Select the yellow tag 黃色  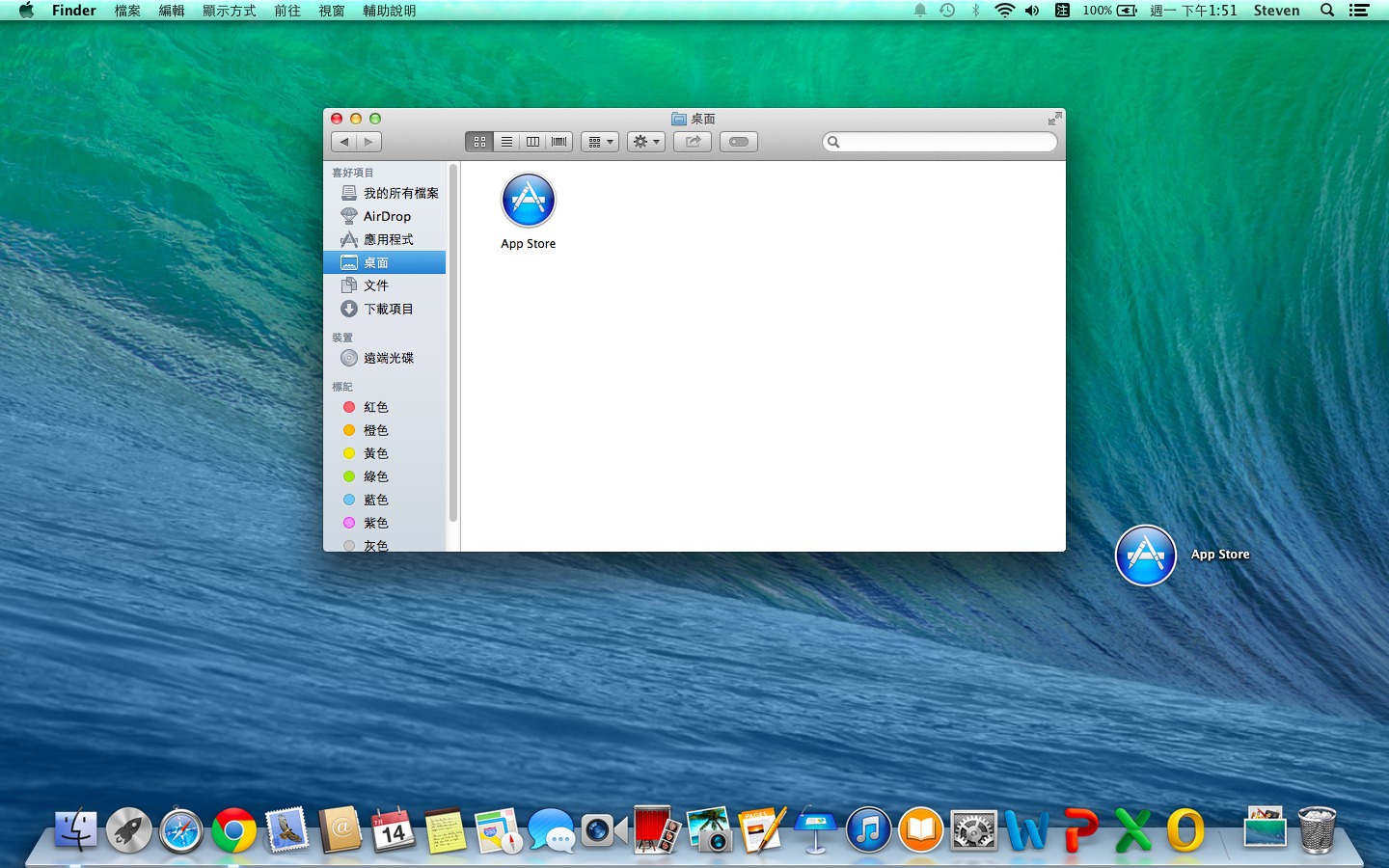point(385,453)
